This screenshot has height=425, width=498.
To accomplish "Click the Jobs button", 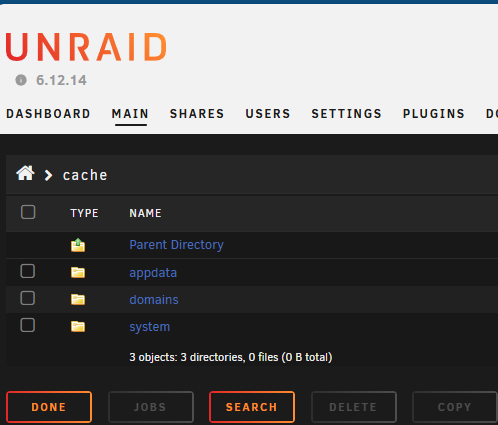I will 151,407.
